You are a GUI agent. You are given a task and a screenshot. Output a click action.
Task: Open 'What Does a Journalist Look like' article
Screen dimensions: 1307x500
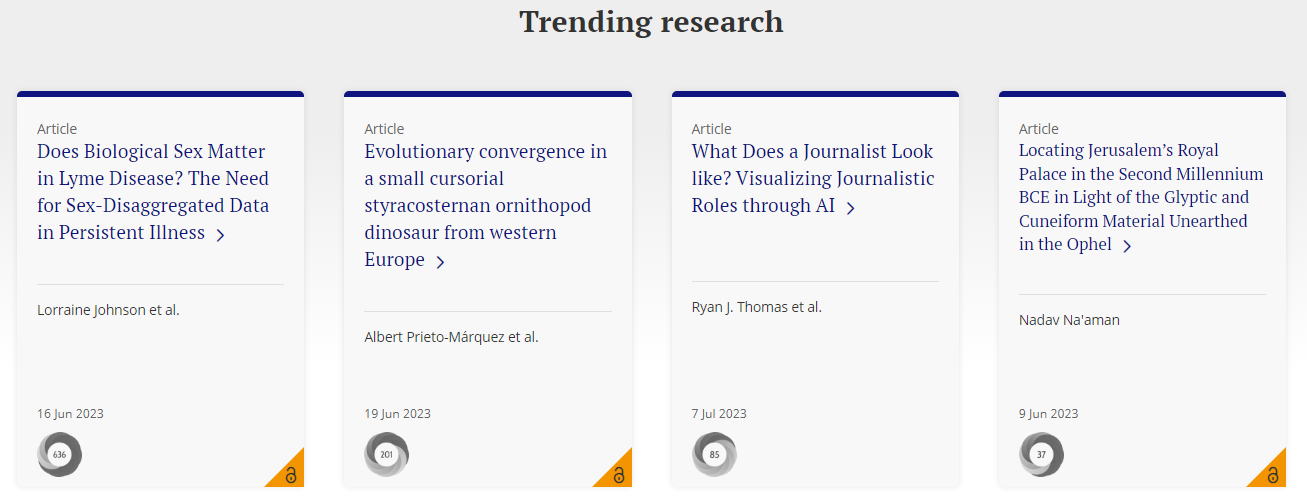click(812, 178)
